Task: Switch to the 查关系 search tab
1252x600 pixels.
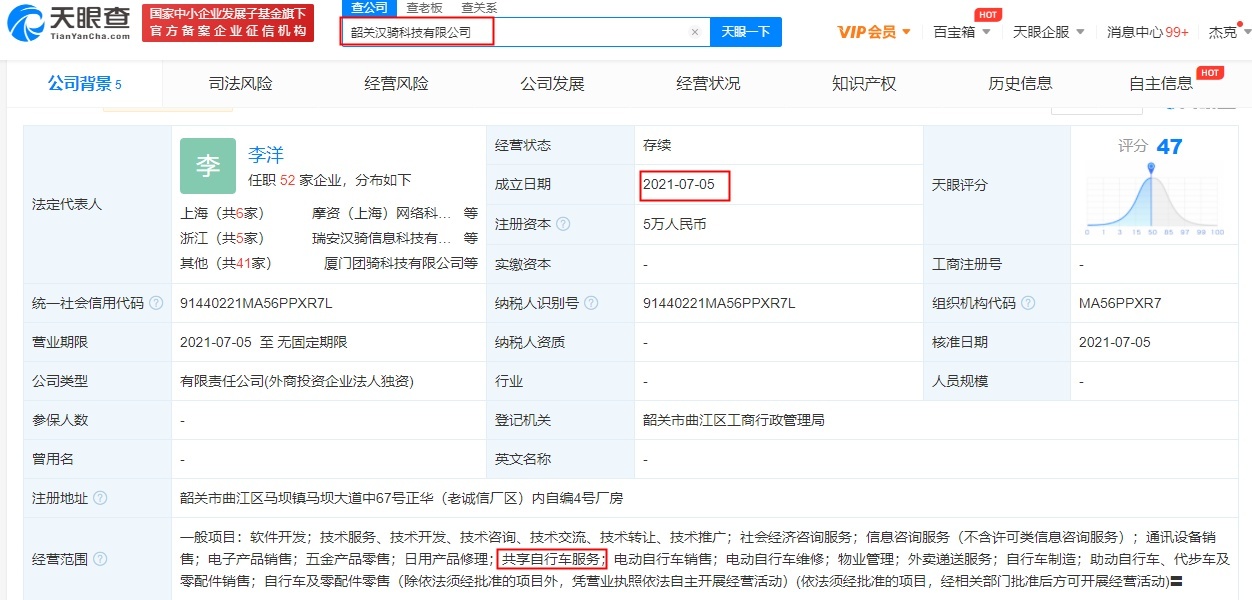Action: (x=479, y=7)
